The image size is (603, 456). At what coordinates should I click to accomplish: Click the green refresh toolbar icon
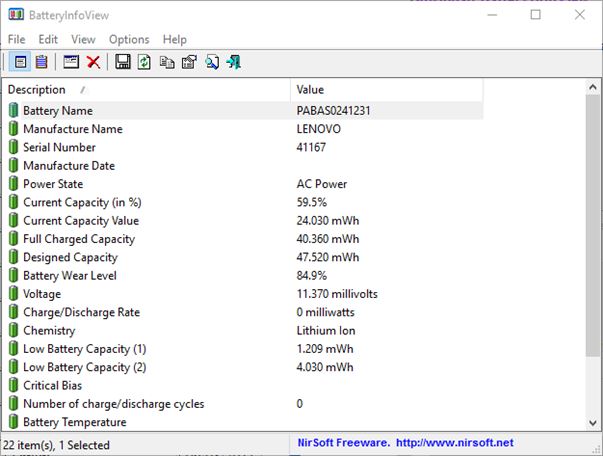pos(144,62)
